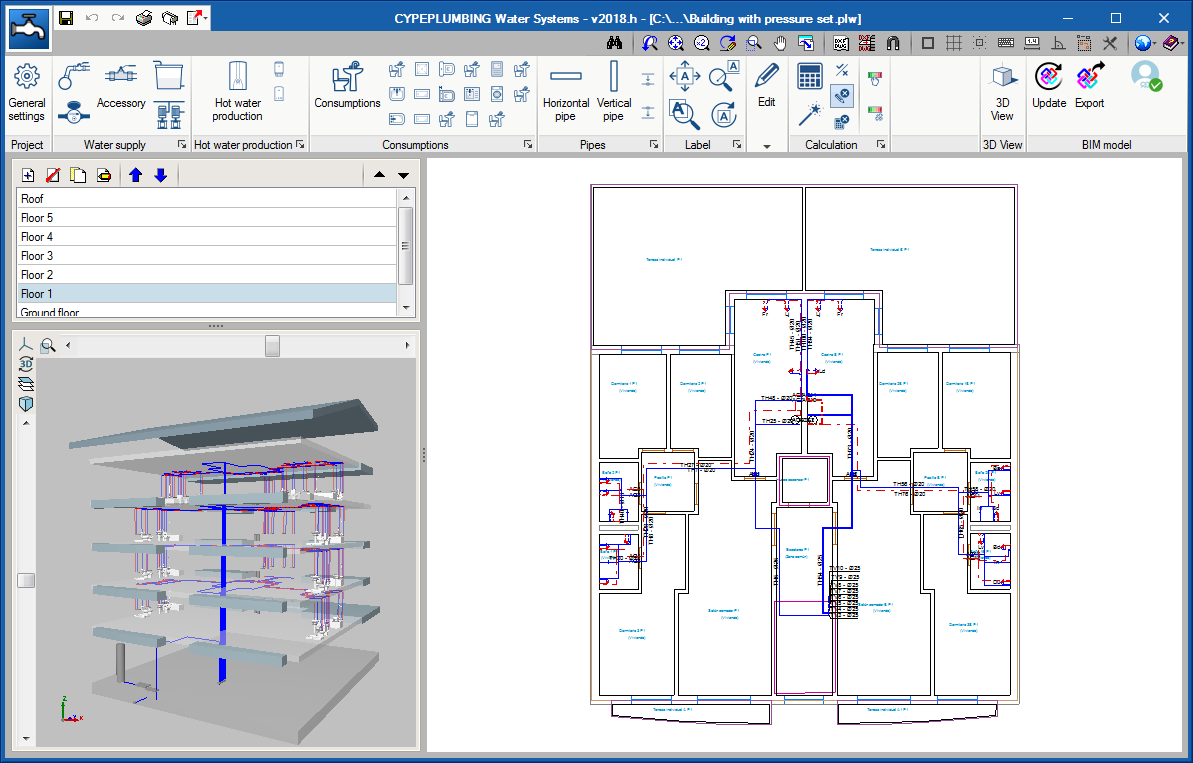Expand the Calculation group launcher
Screen dimensions: 1193x763
click(x=880, y=144)
